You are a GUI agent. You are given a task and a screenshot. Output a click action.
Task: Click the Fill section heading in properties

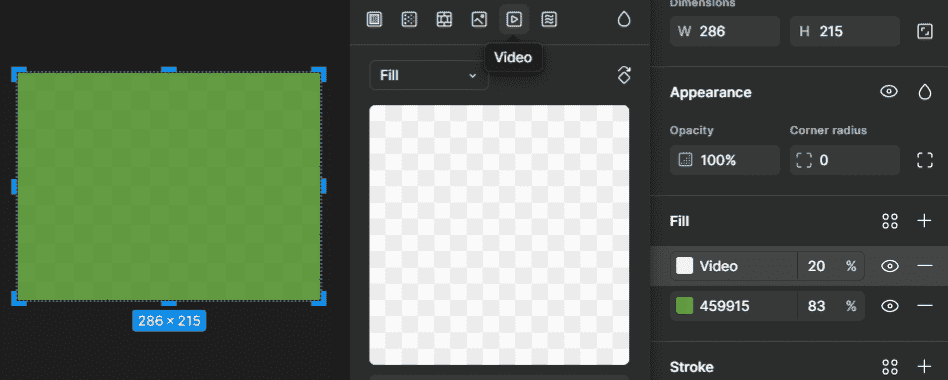(680, 221)
